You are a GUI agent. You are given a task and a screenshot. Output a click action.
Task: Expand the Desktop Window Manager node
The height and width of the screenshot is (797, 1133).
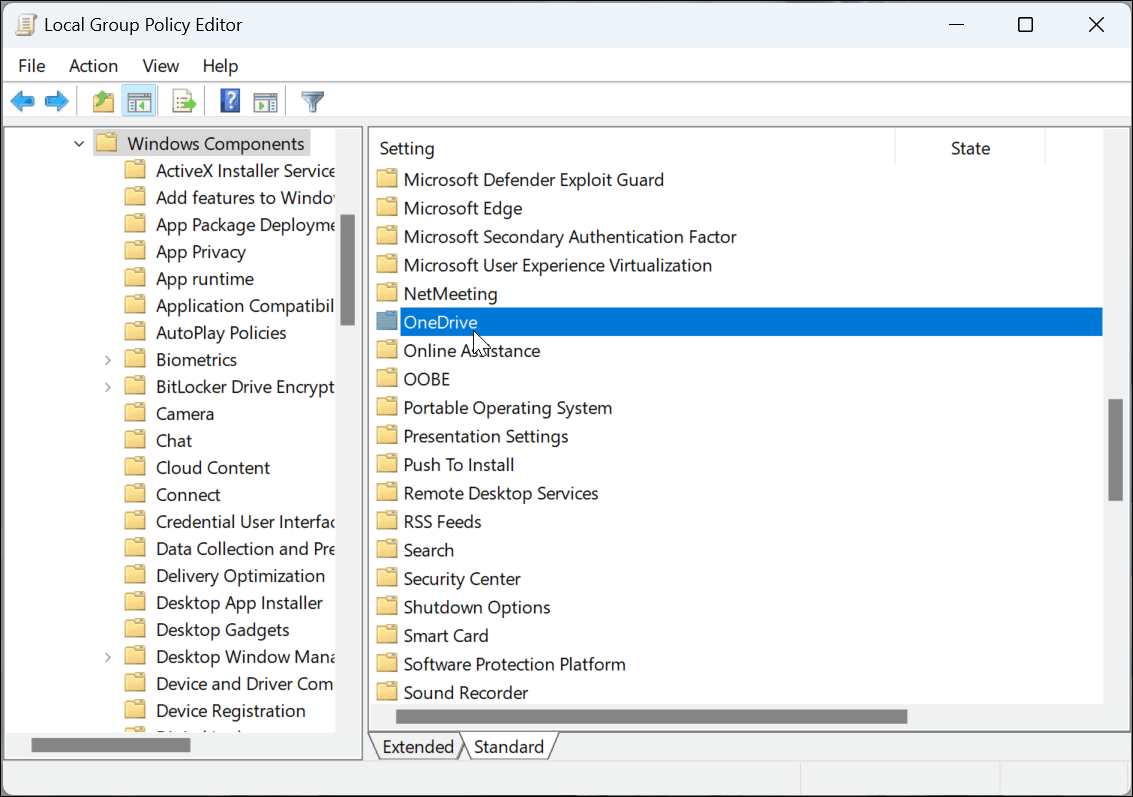[108, 656]
